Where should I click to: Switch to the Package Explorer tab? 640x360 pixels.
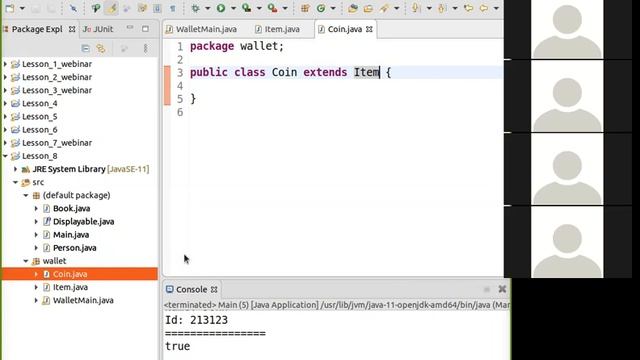pyautogui.click(x=37, y=29)
